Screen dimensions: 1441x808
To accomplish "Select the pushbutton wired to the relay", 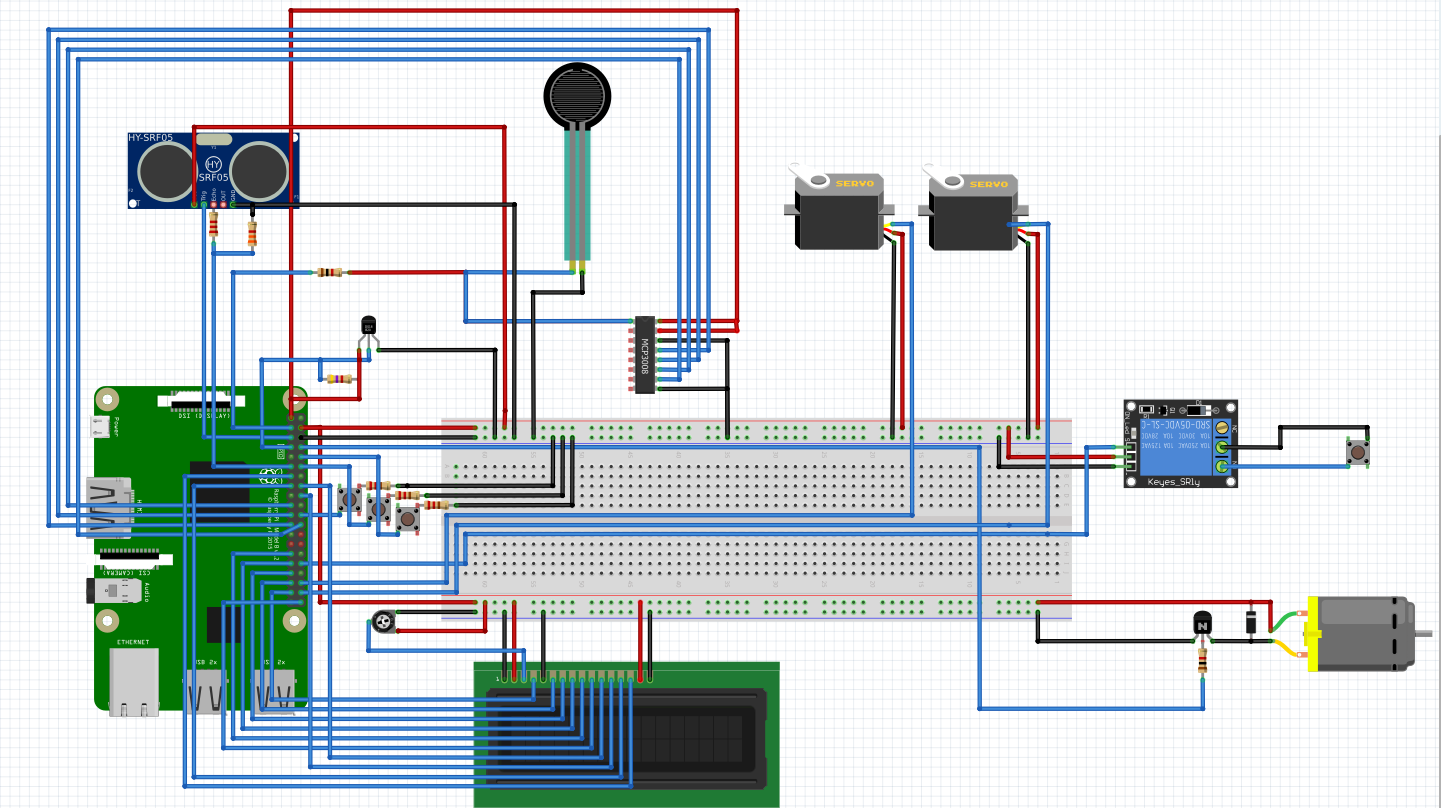I will click(x=1359, y=452).
